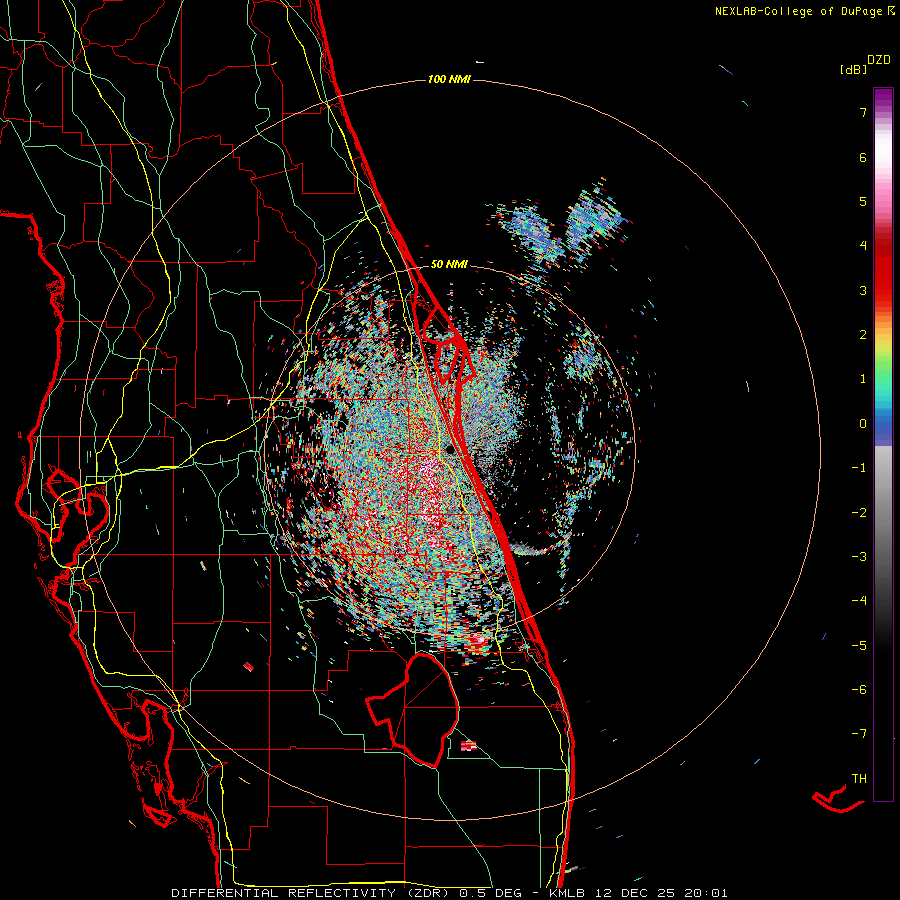900x900 pixels.
Task: Pick the purple top of the color bar
Action: [x=883, y=98]
